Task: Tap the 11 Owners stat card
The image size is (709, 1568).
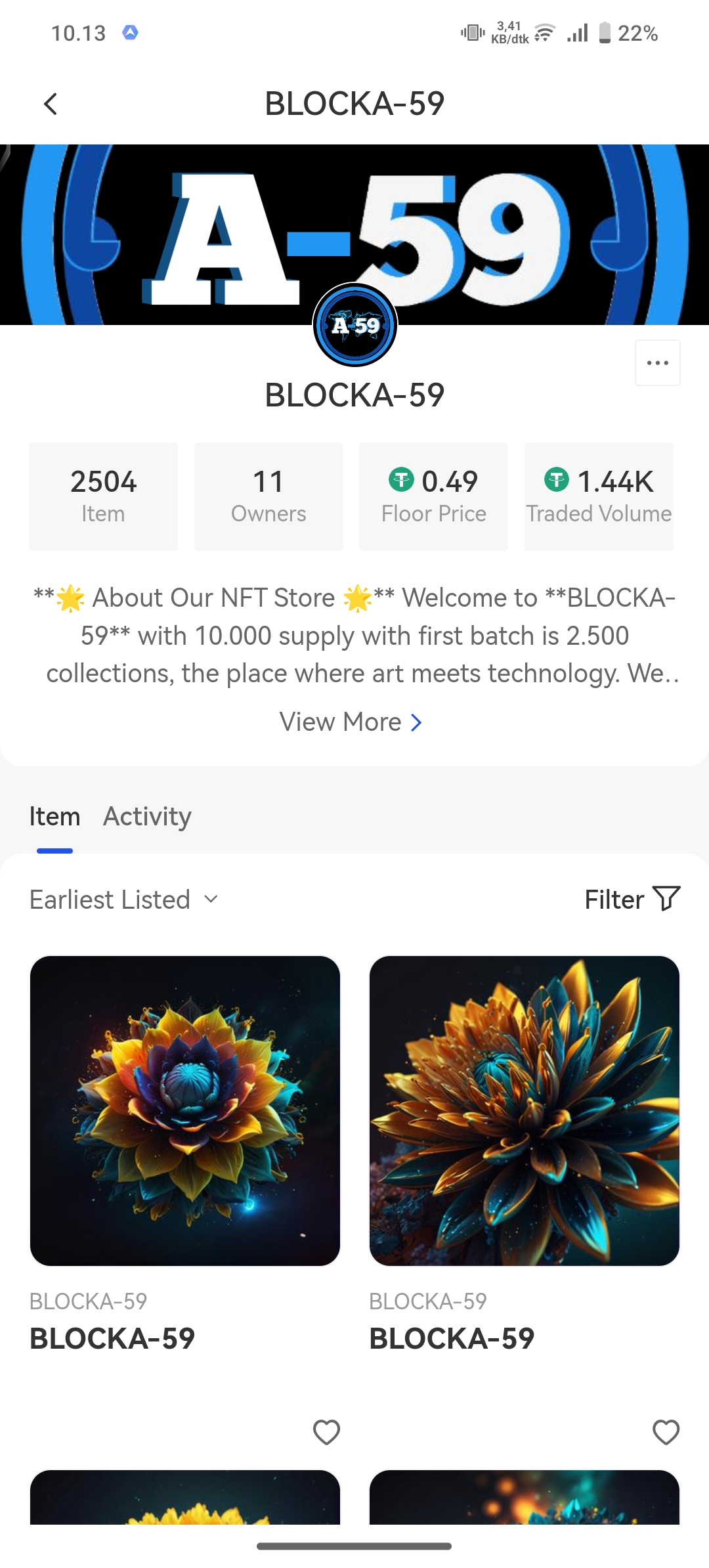Action: click(269, 496)
